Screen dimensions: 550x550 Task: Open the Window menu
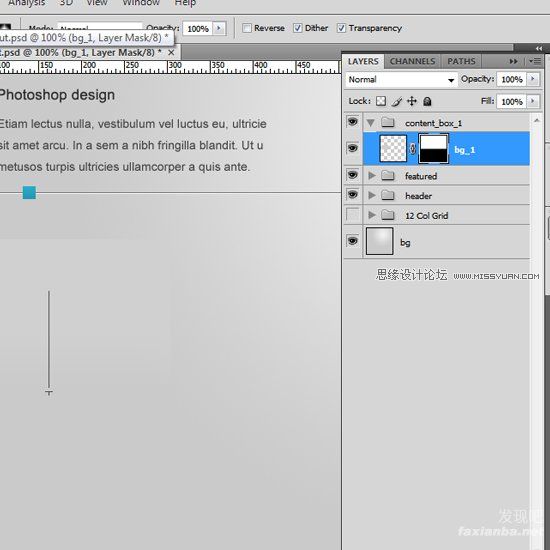point(141,3)
